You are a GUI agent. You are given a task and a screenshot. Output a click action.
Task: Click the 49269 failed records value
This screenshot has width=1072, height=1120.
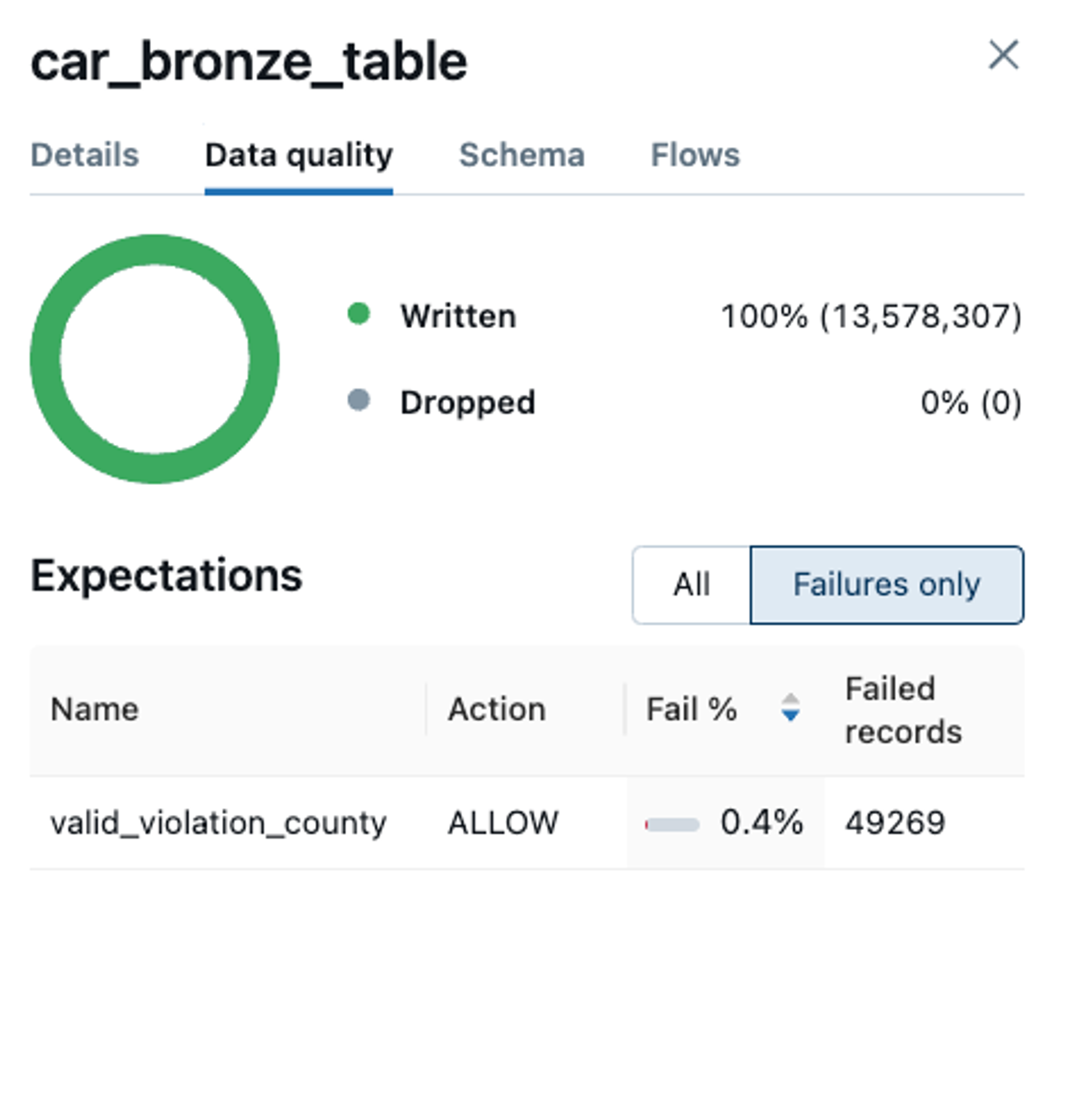pyautogui.click(x=895, y=823)
